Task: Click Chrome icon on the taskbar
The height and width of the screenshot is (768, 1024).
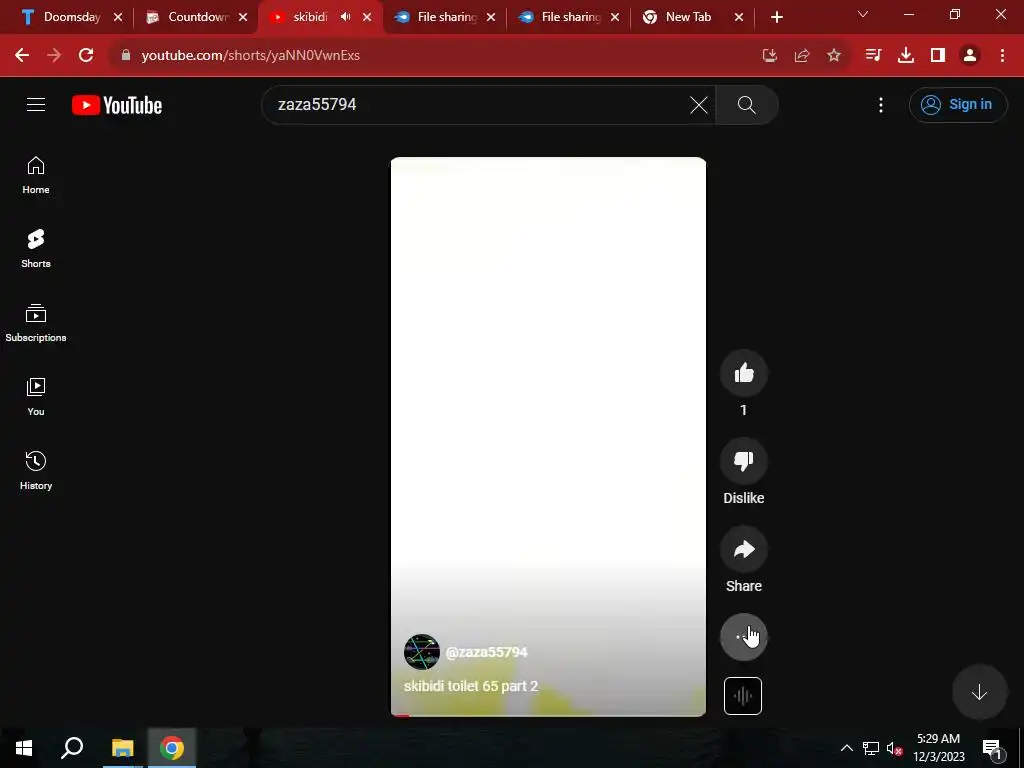Action: tap(172, 748)
